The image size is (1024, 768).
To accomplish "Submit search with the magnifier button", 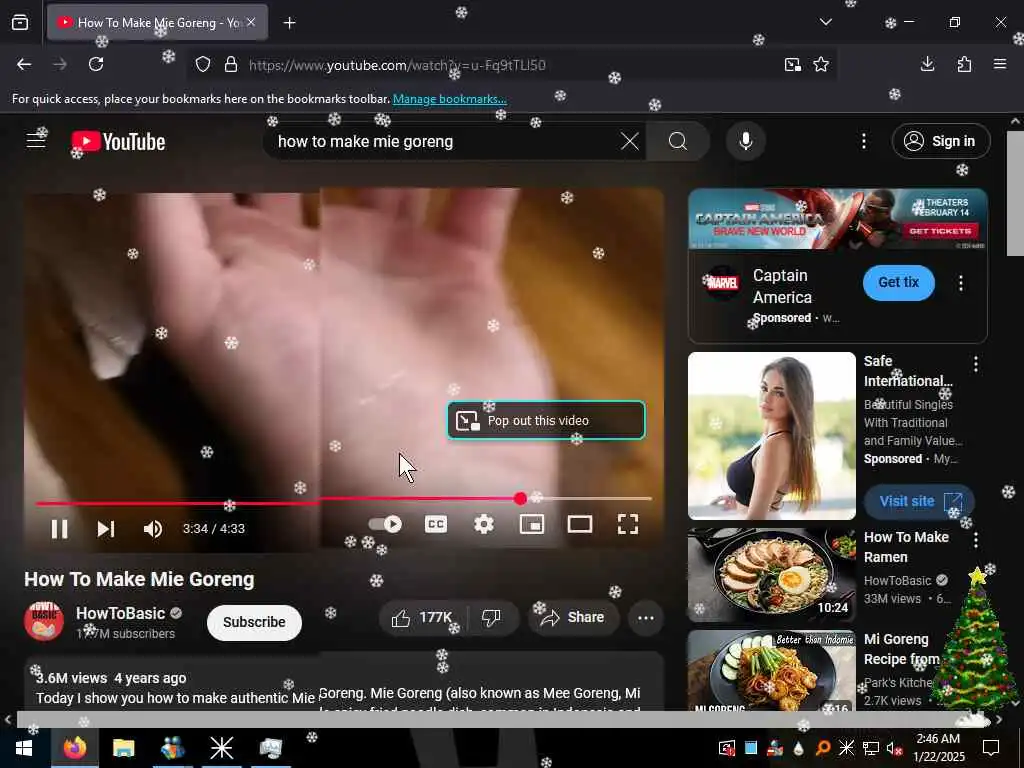I will (678, 141).
